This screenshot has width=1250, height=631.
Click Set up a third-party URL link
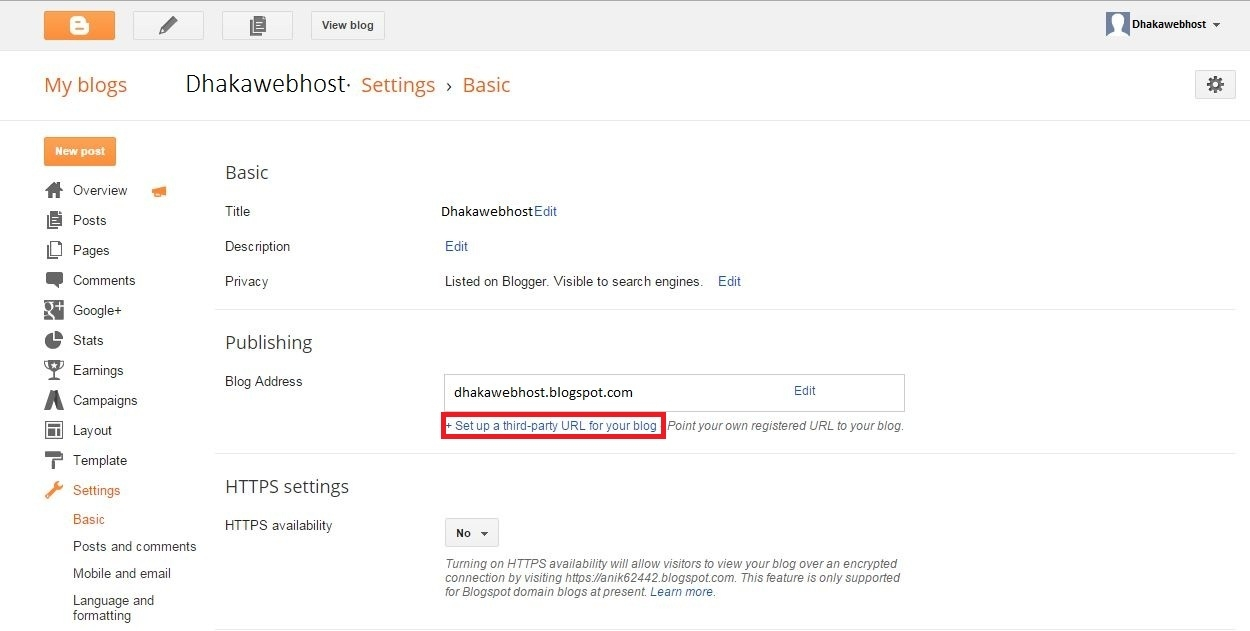[553, 426]
